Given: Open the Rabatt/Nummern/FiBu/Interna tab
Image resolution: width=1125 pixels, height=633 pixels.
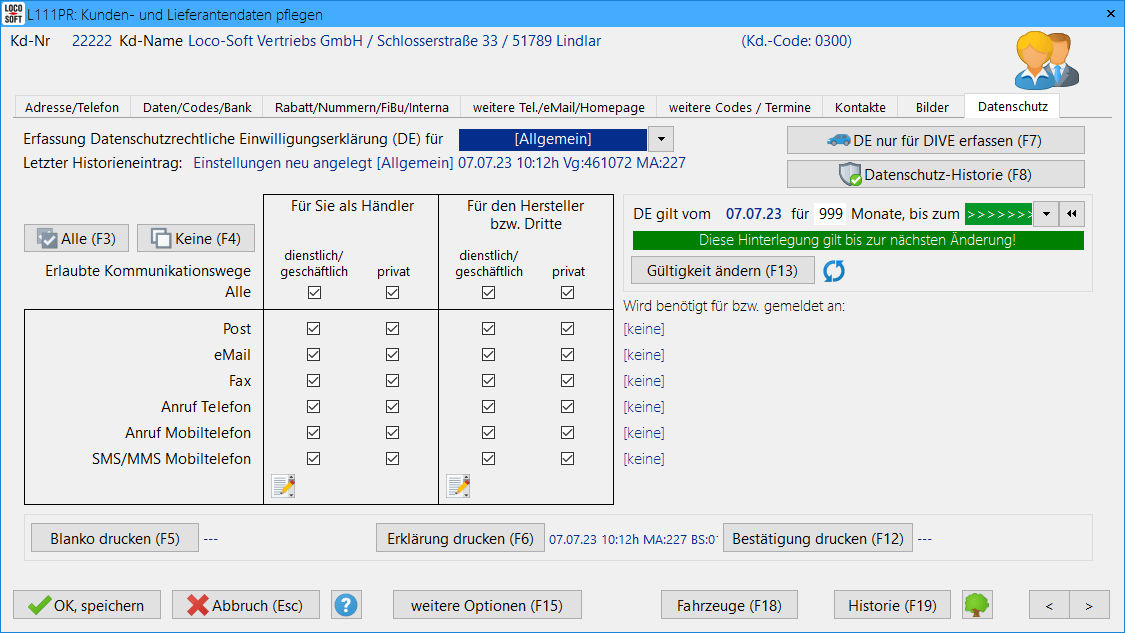Looking at the screenshot, I should [362, 107].
